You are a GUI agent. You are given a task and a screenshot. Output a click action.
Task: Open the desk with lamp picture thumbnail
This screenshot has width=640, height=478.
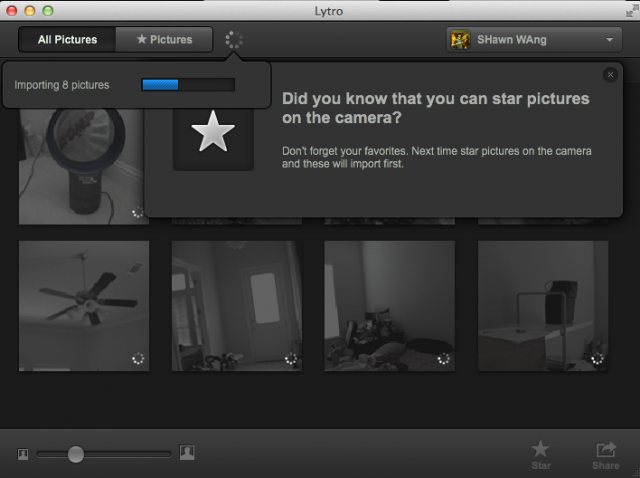pyautogui.click(x=543, y=306)
